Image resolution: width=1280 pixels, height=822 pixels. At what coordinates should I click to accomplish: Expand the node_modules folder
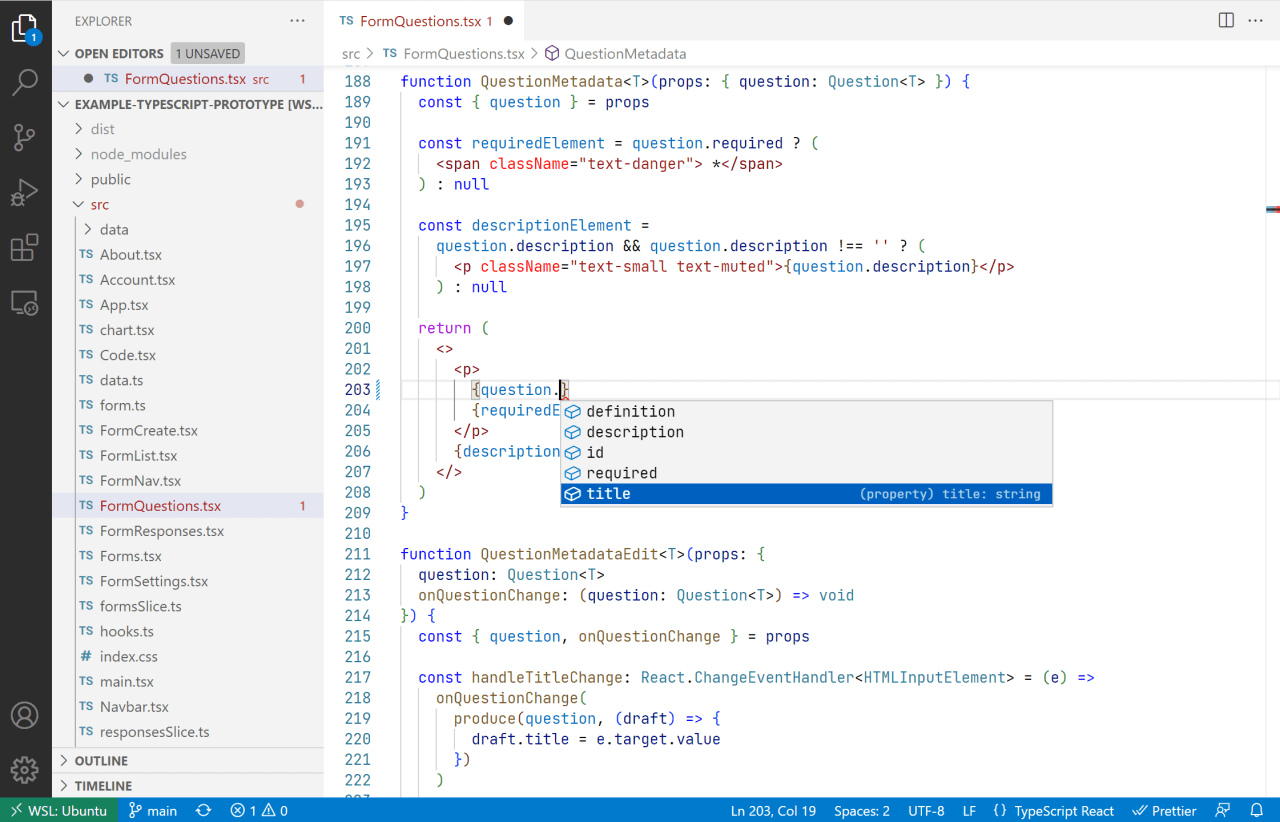tap(139, 153)
